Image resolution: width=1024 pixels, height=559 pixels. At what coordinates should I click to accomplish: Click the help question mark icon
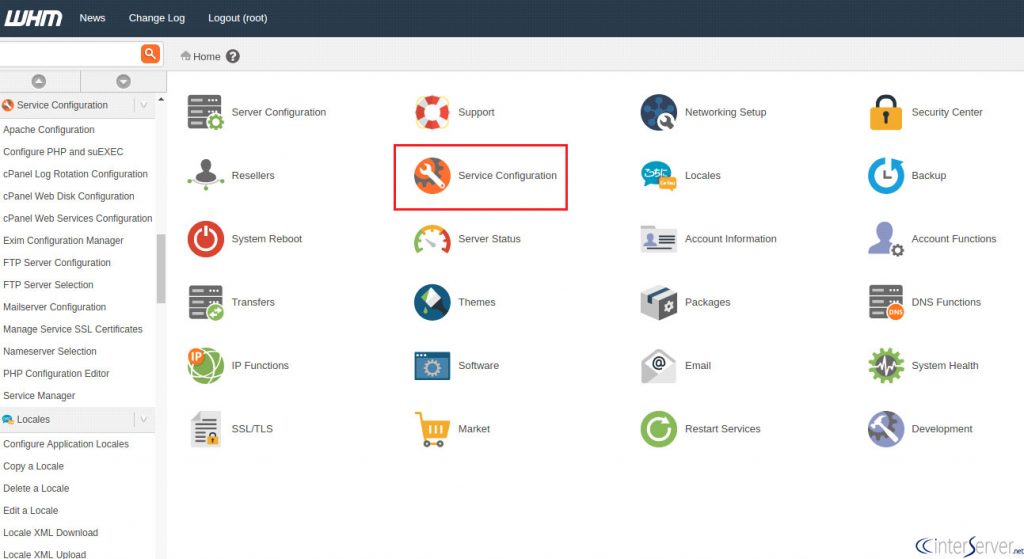tap(232, 56)
